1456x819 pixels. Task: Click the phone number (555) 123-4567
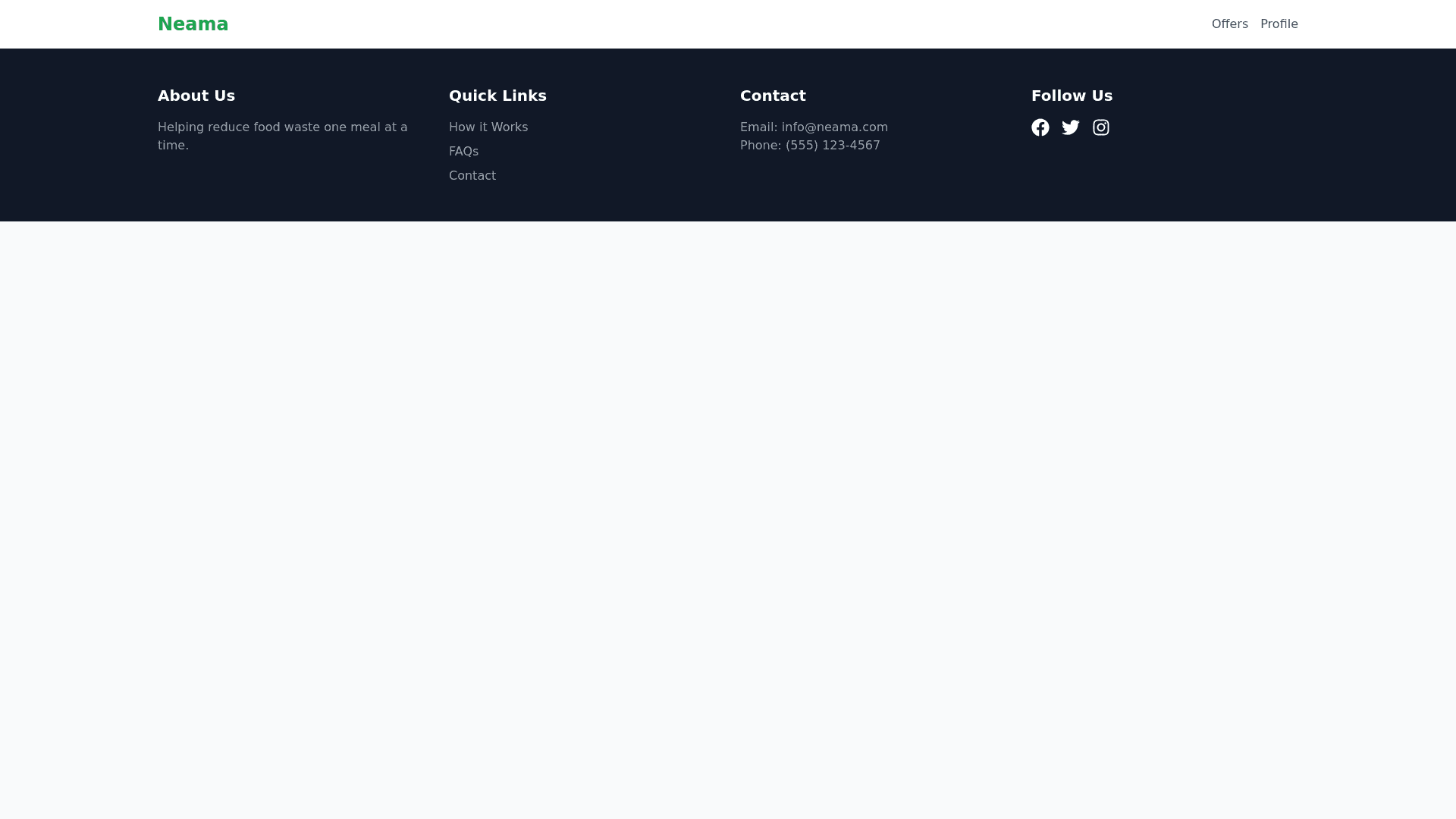click(x=832, y=145)
